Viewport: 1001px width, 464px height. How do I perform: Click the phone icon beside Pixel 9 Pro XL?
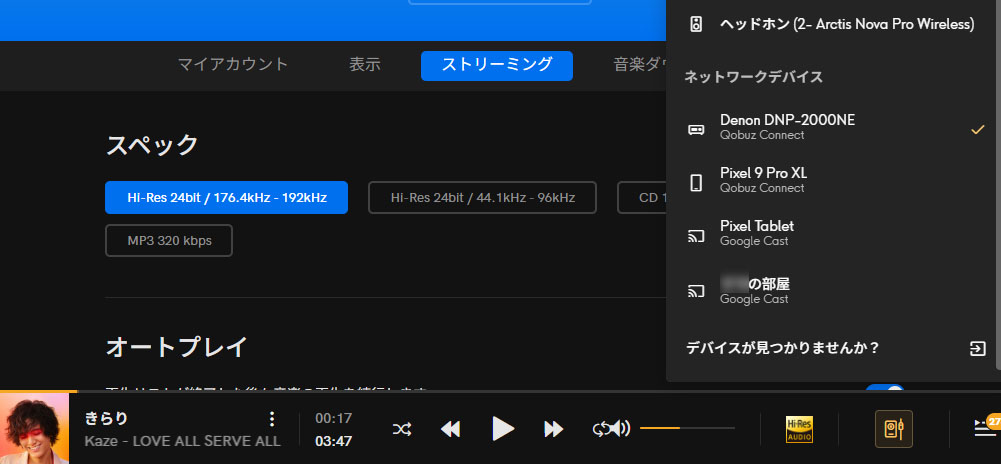pyautogui.click(x=696, y=183)
